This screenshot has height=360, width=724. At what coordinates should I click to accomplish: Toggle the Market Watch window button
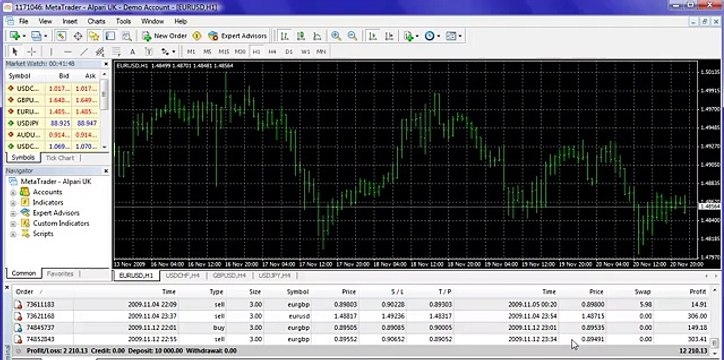[x=61, y=36]
